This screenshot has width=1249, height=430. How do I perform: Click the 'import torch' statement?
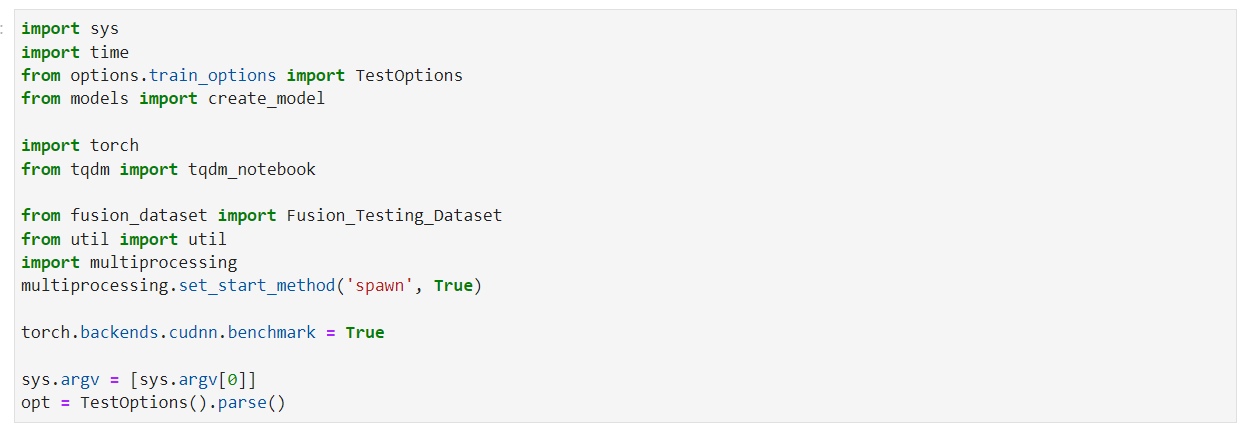coord(80,145)
